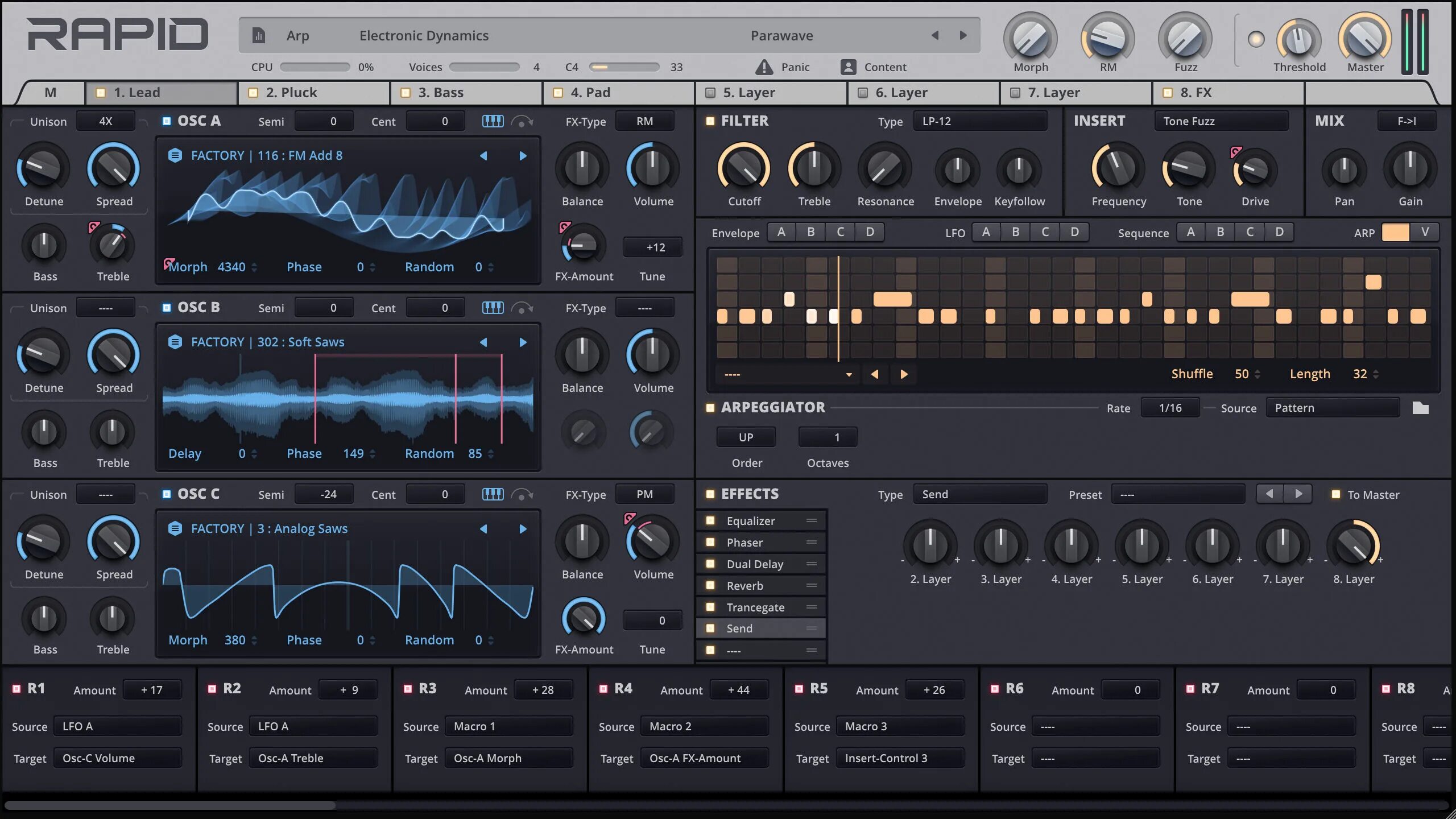Click OSC B retrigger arrow icon
Image resolution: width=1456 pixels, height=819 pixels.
(x=522, y=308)
